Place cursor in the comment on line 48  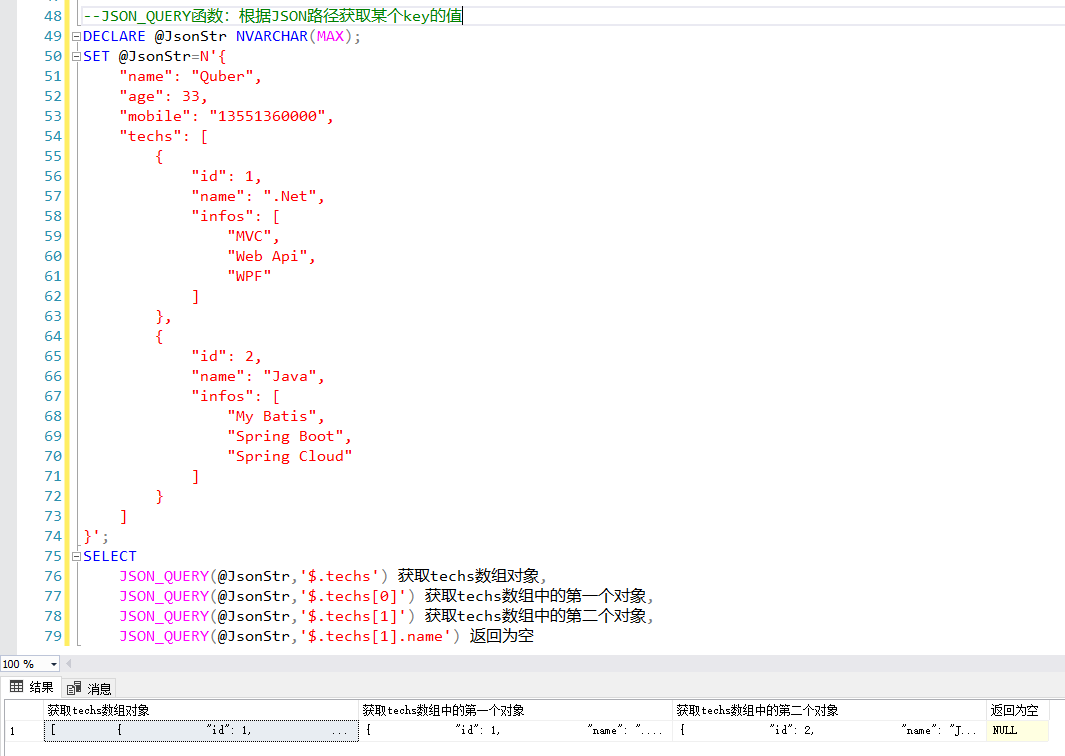[x=250, y=16]
